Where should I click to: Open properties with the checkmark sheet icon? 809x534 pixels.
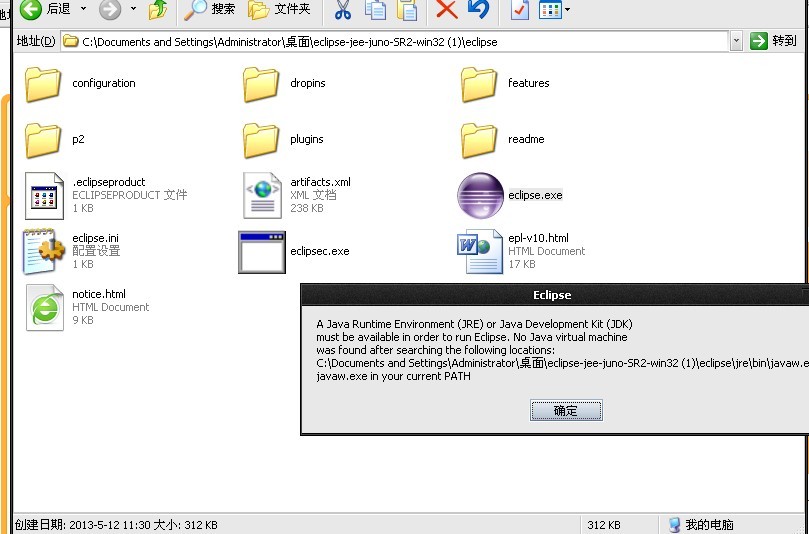519,9
